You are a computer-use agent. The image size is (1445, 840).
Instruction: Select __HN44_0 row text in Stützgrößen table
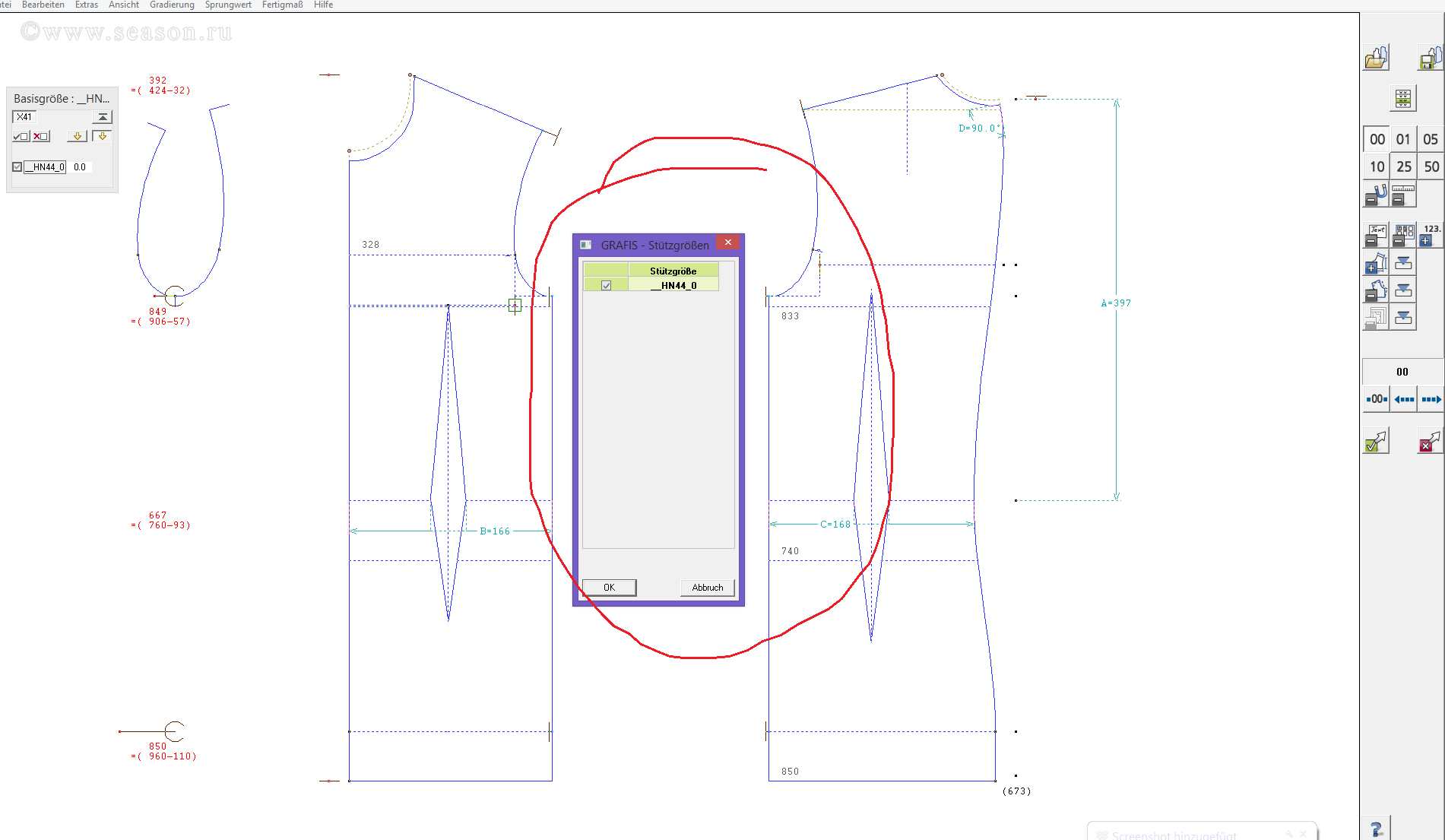pyautogui.click(x=673, y=286)
